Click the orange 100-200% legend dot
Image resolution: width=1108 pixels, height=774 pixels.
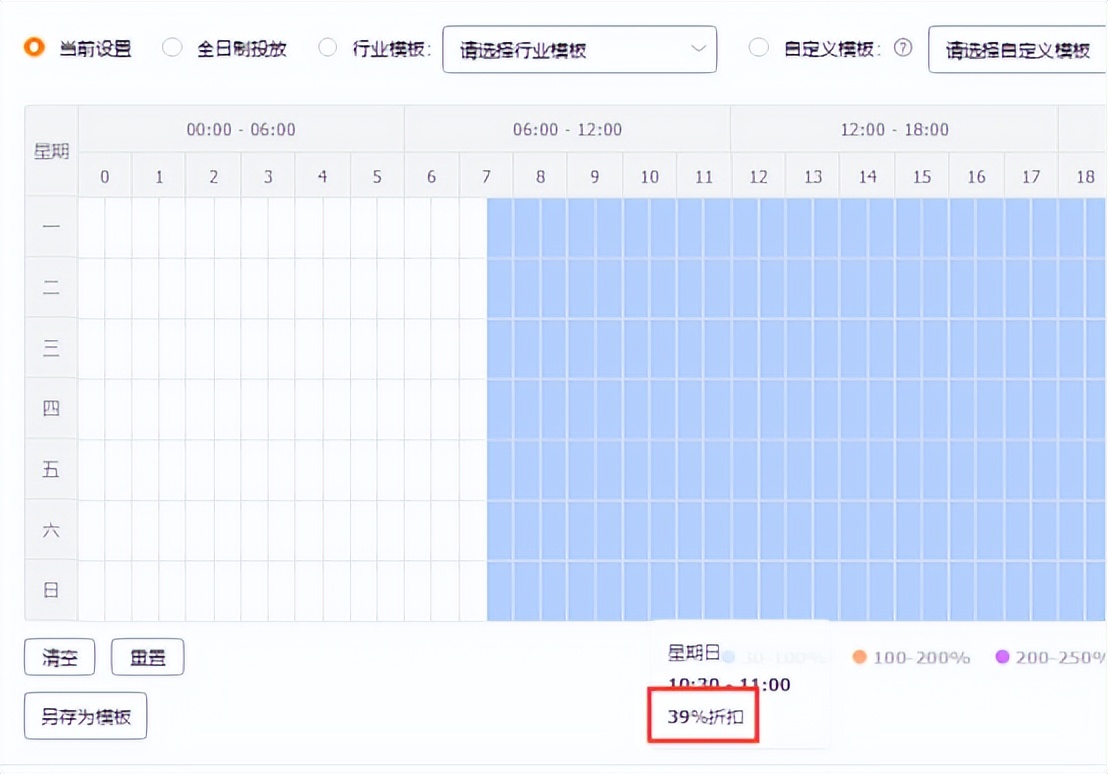coord(857,657)
